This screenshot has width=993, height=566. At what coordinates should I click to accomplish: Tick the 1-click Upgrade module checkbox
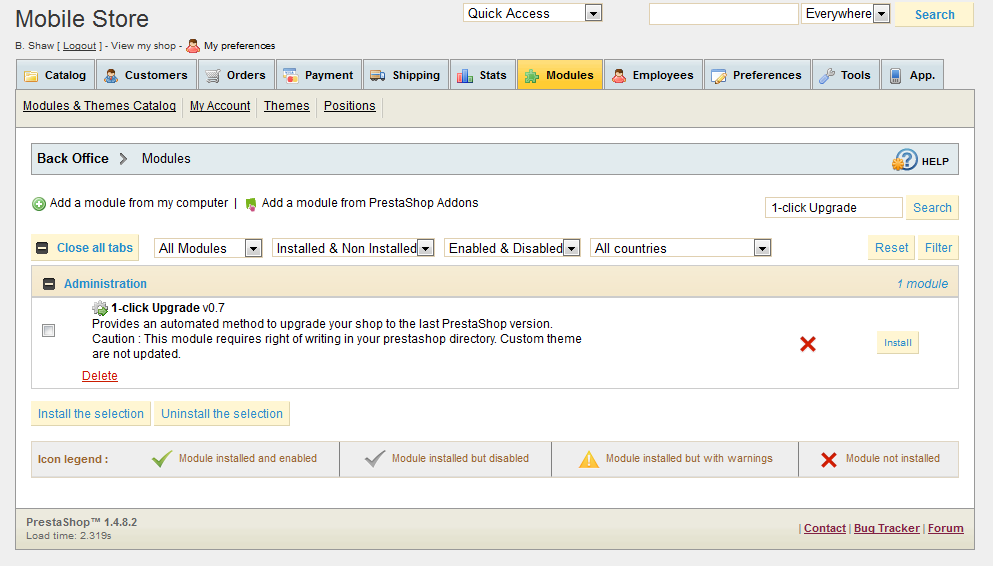pos(48,330)
